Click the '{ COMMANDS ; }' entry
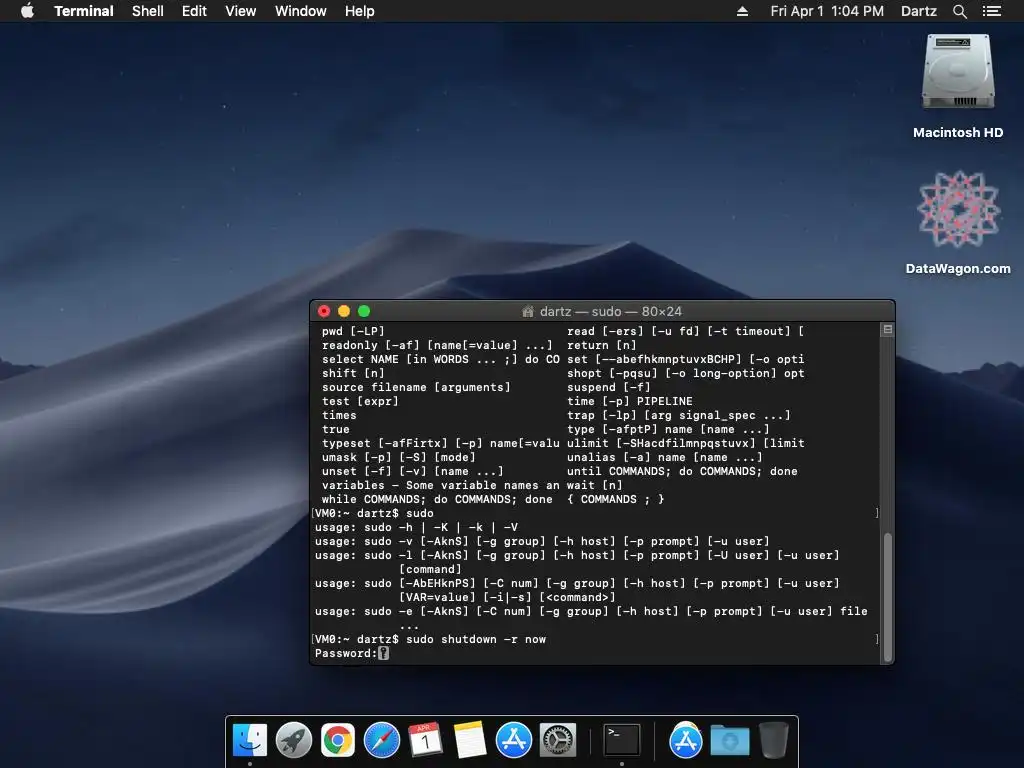 [615, 500]
